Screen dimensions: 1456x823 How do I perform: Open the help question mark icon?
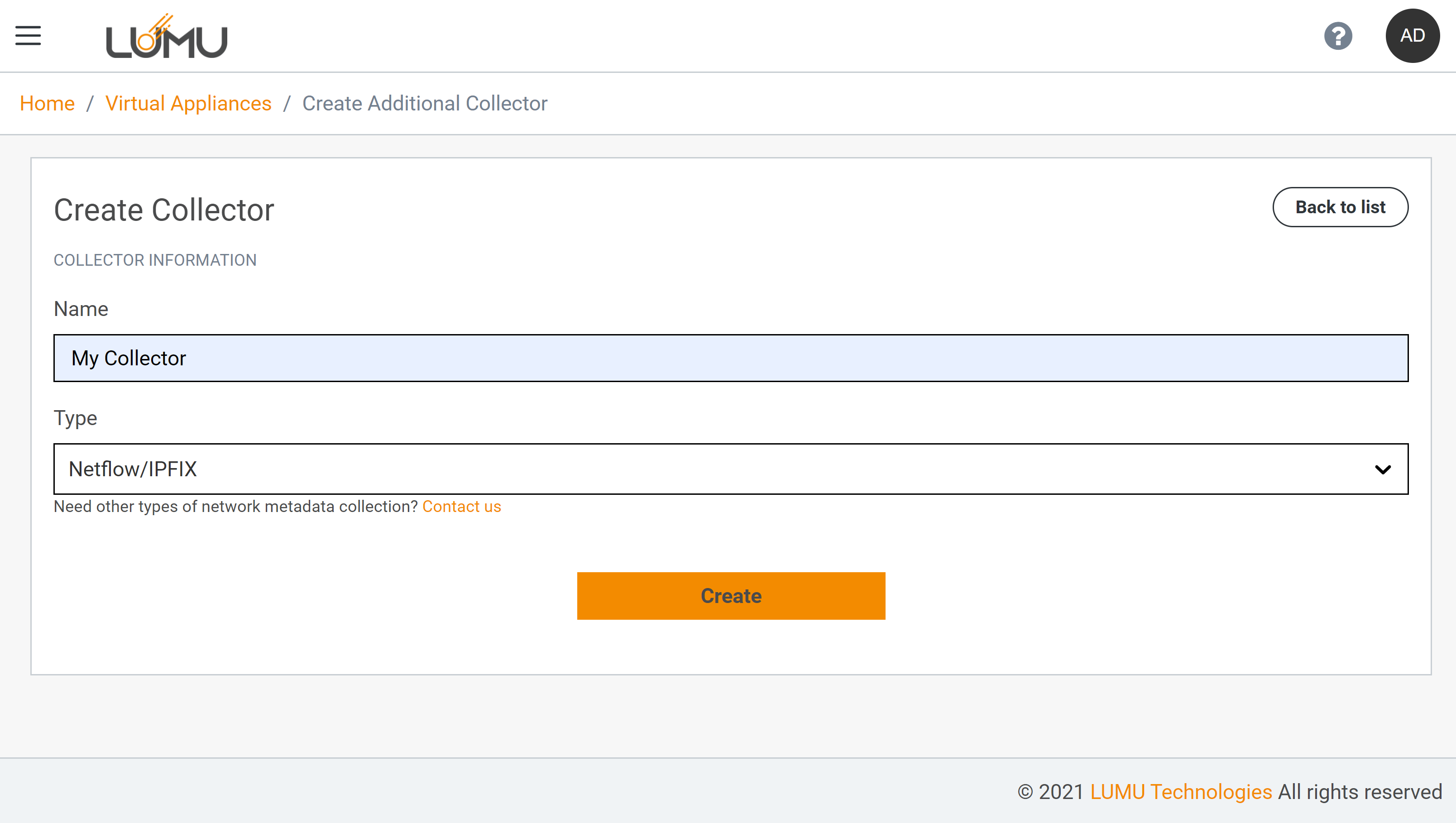click(1337, 36)
